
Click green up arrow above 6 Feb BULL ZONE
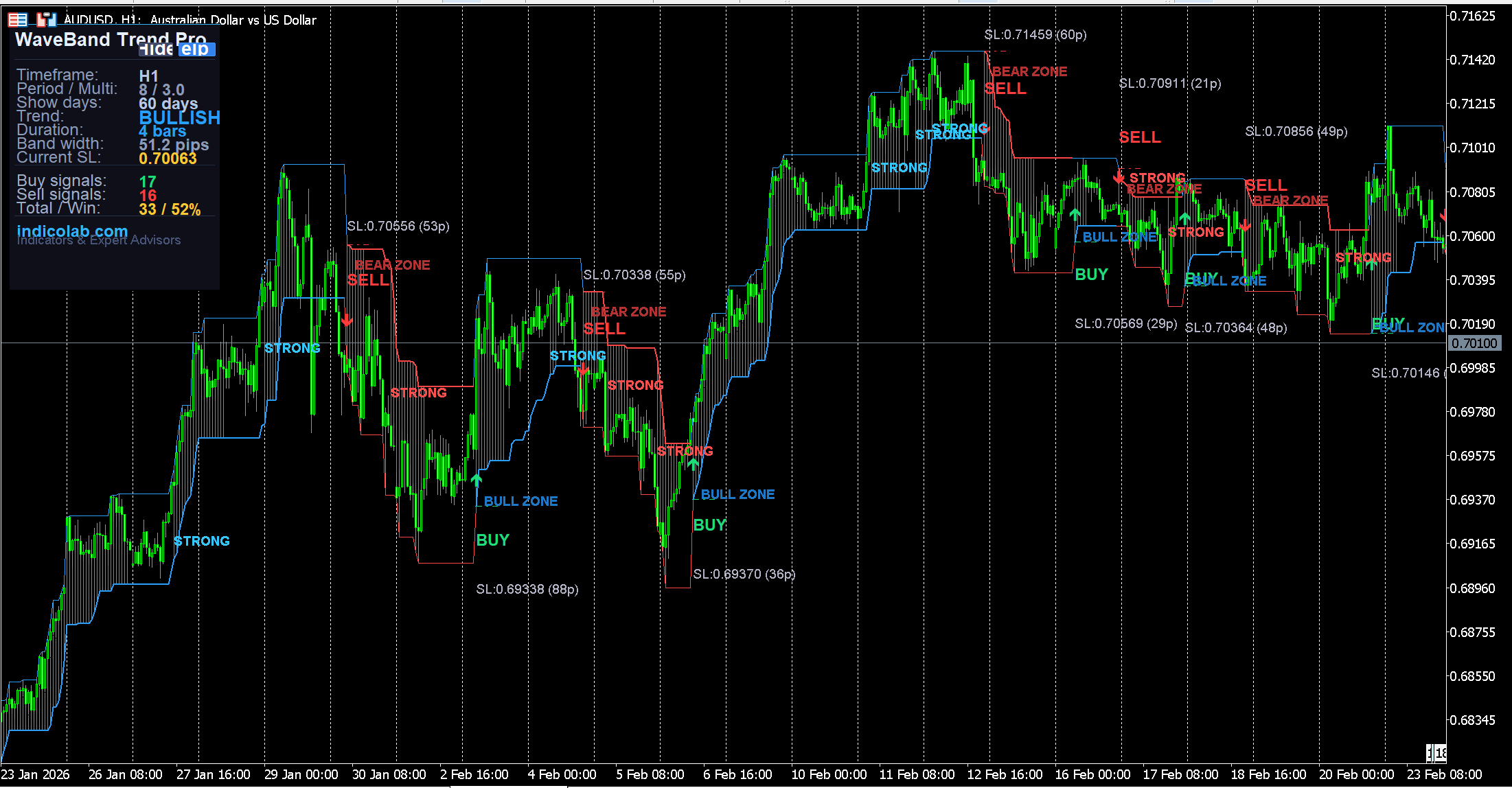(x=694, y=463)
